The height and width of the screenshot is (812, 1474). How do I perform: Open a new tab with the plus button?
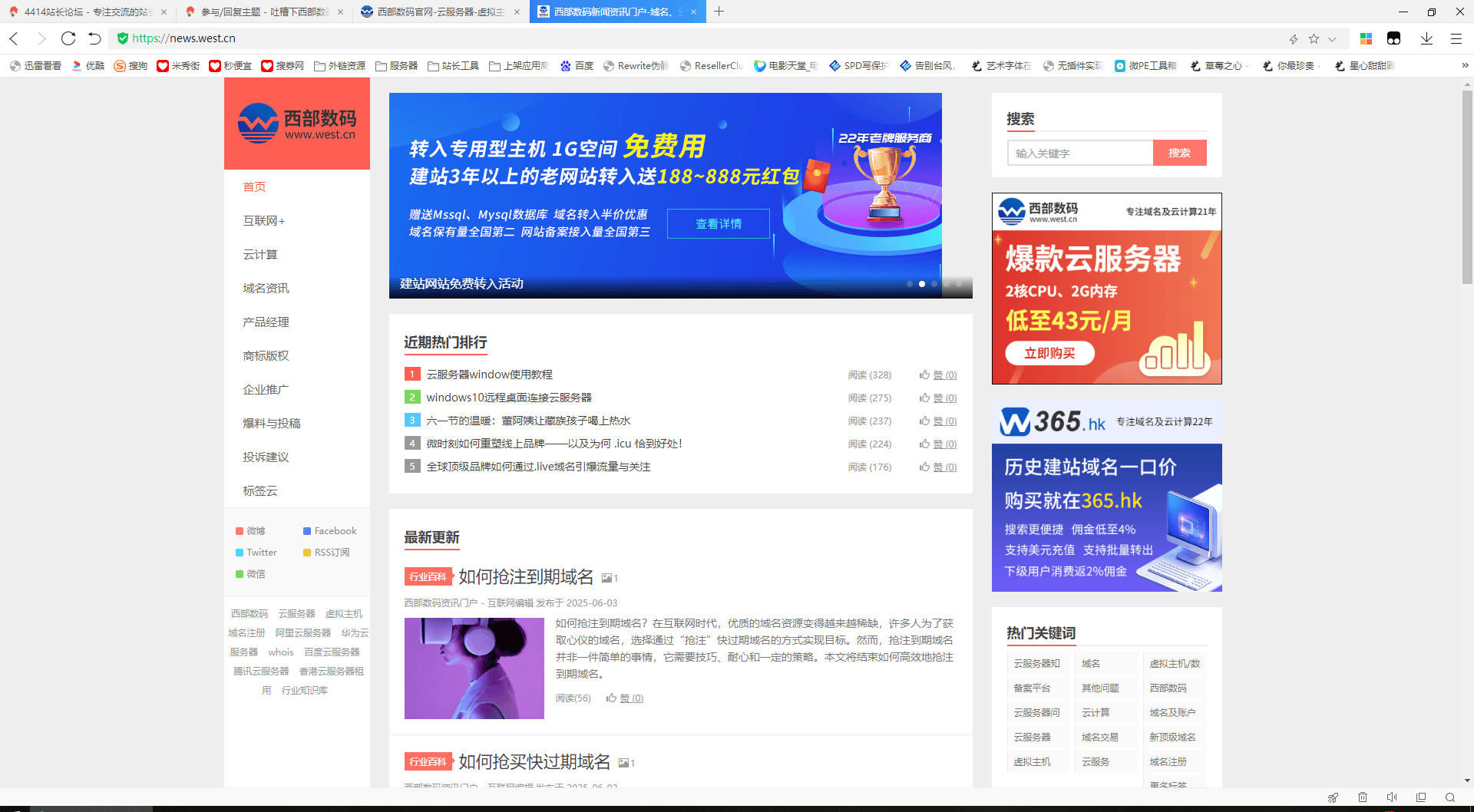pos(719,12)
